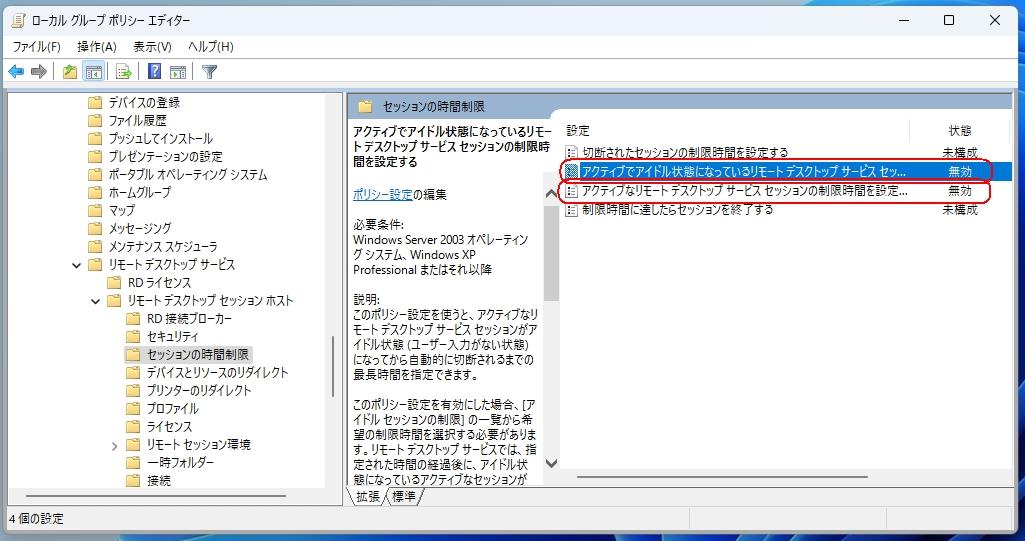Select the セッションの時間制限 tree item
The image size is (1025, 541).
pos(197,354)
